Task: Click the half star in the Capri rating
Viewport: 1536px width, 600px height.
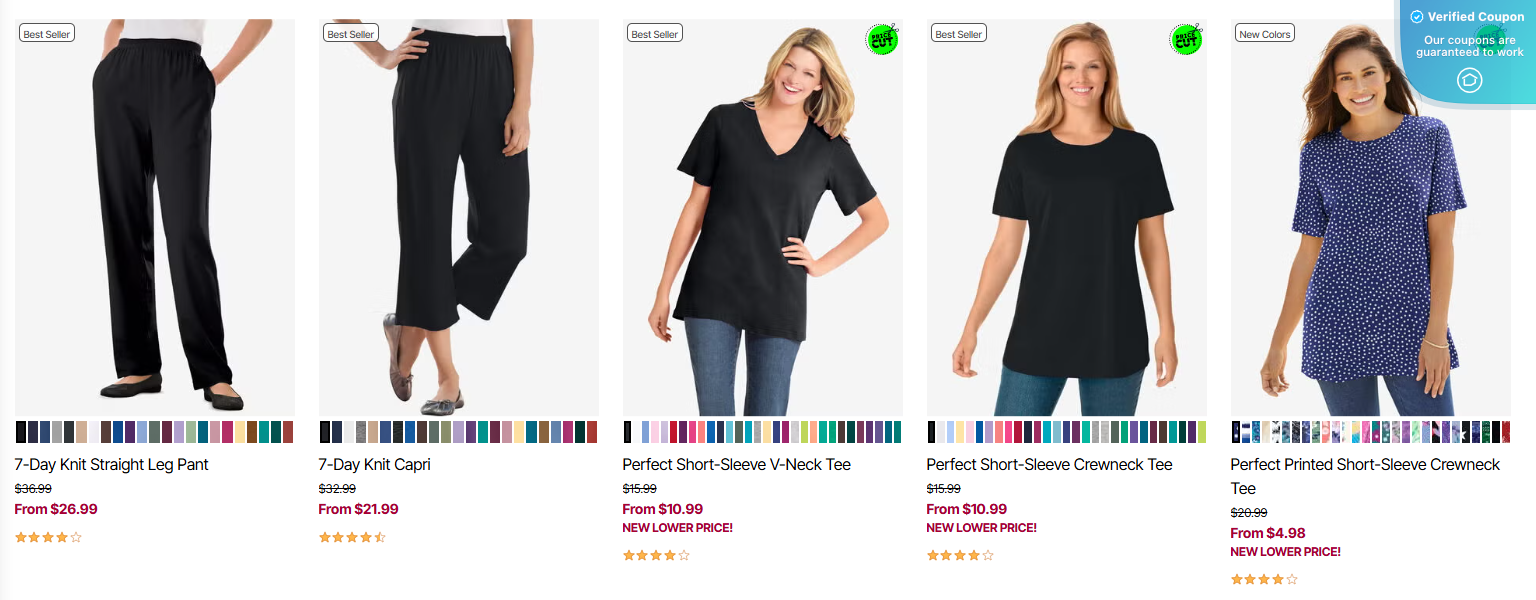Action: tap(378, 537)
